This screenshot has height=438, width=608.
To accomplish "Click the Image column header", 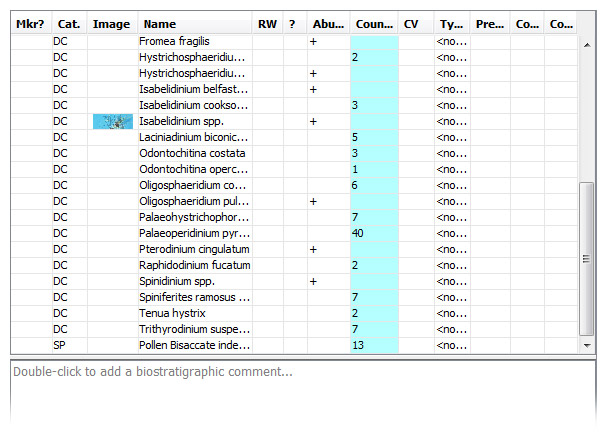I will point(112,24).
